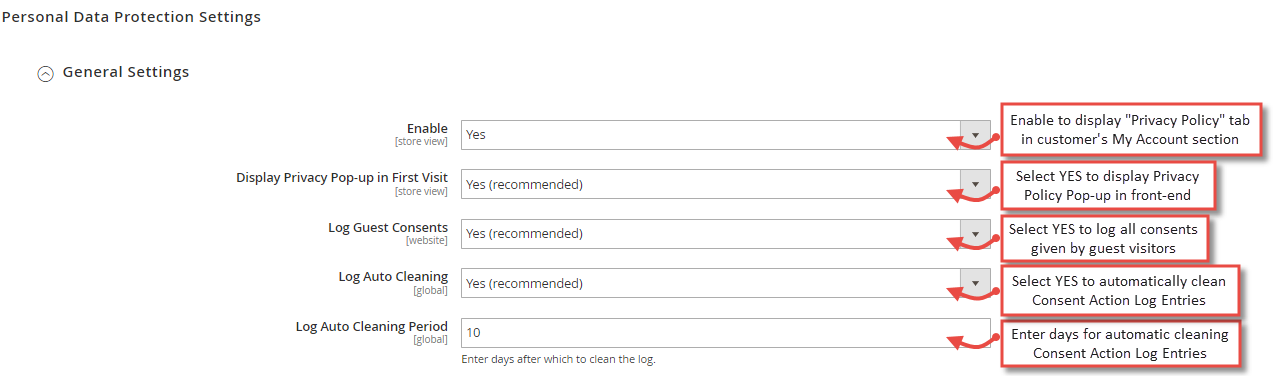
Task: Click the 'Display Privacy Pop-up in First Visit' label
Action: 342,177
